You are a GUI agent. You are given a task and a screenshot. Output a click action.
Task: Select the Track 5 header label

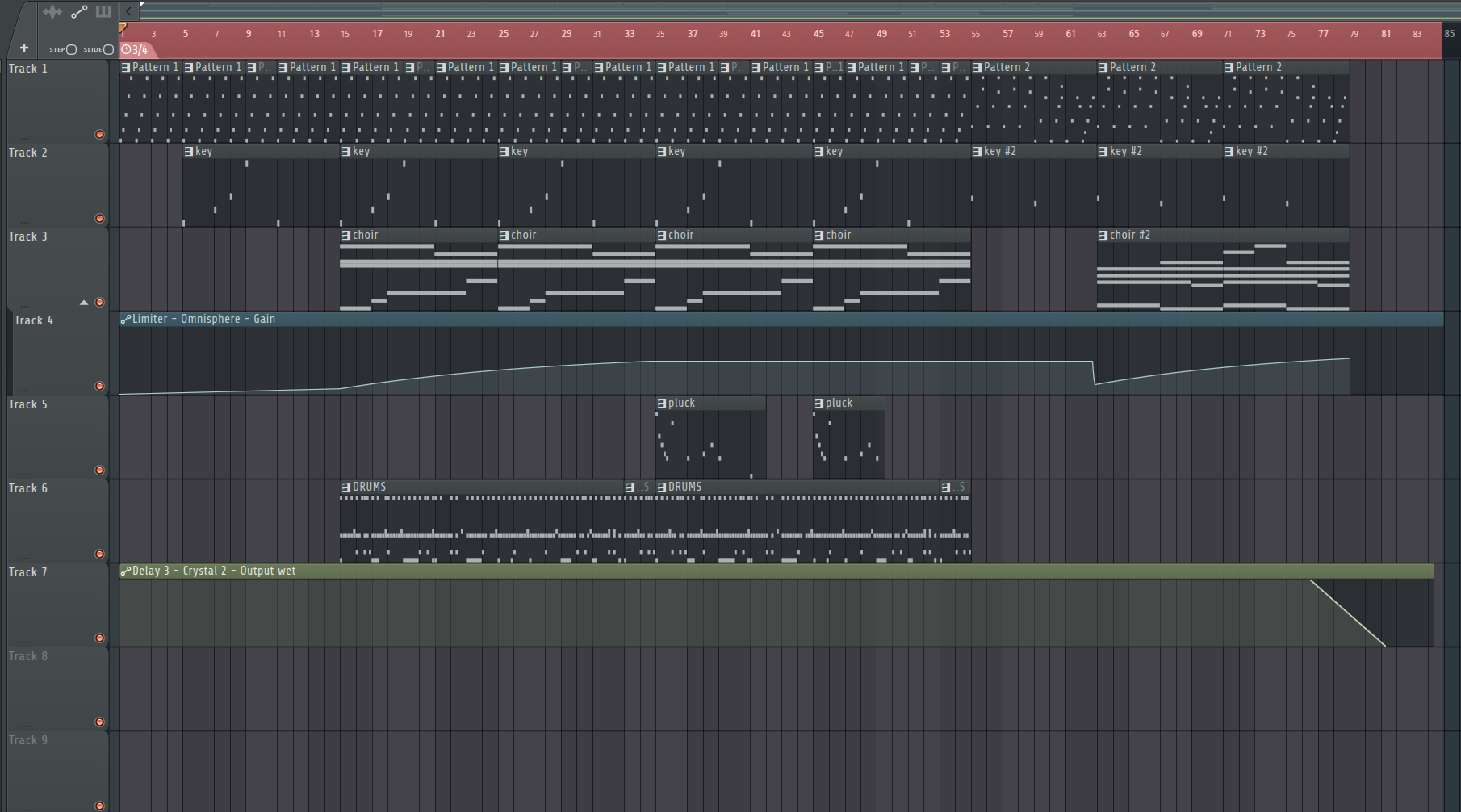pyautogui.click(x=28, y=404)
